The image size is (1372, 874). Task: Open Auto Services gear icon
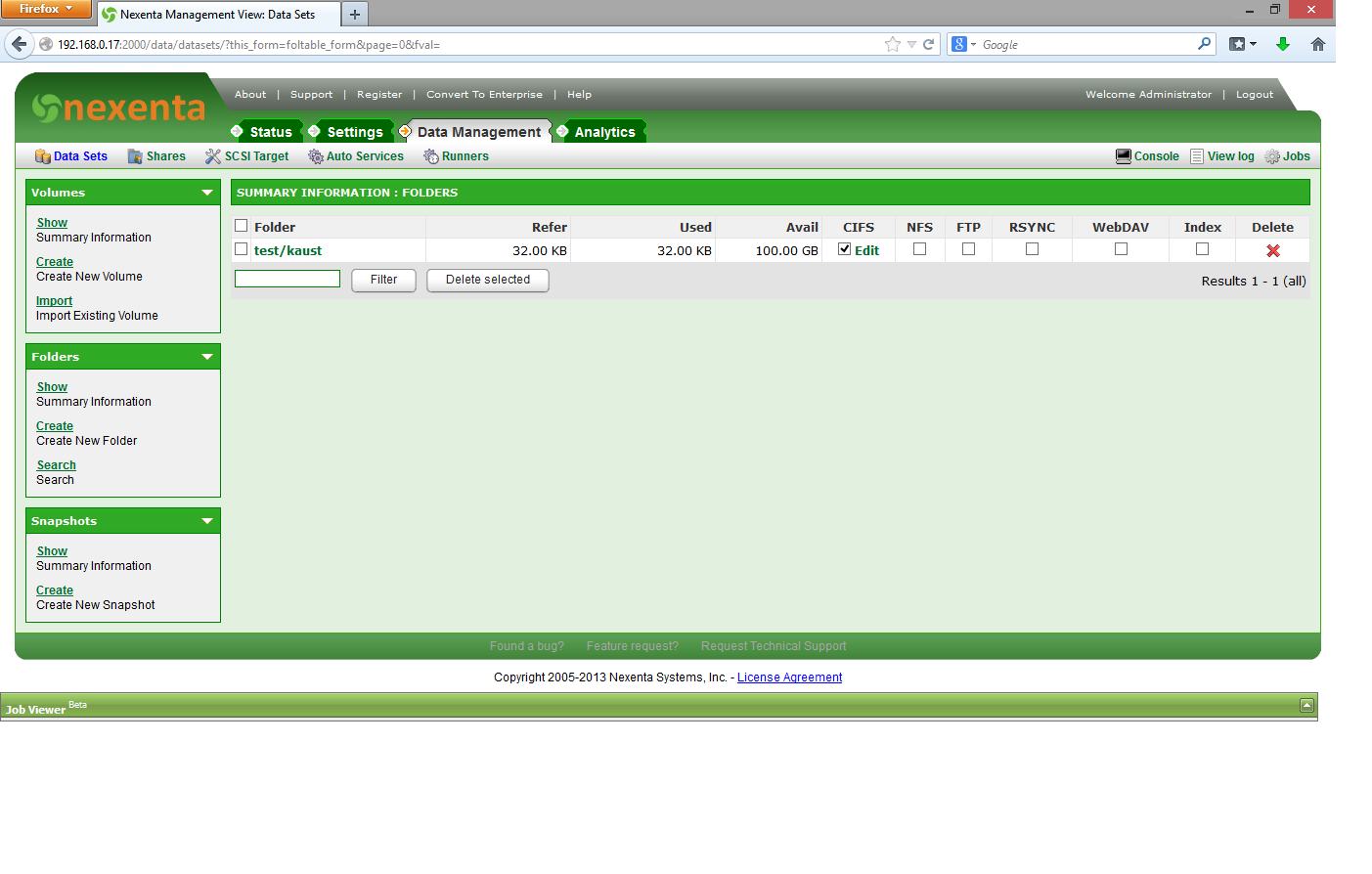click(316, 156)
